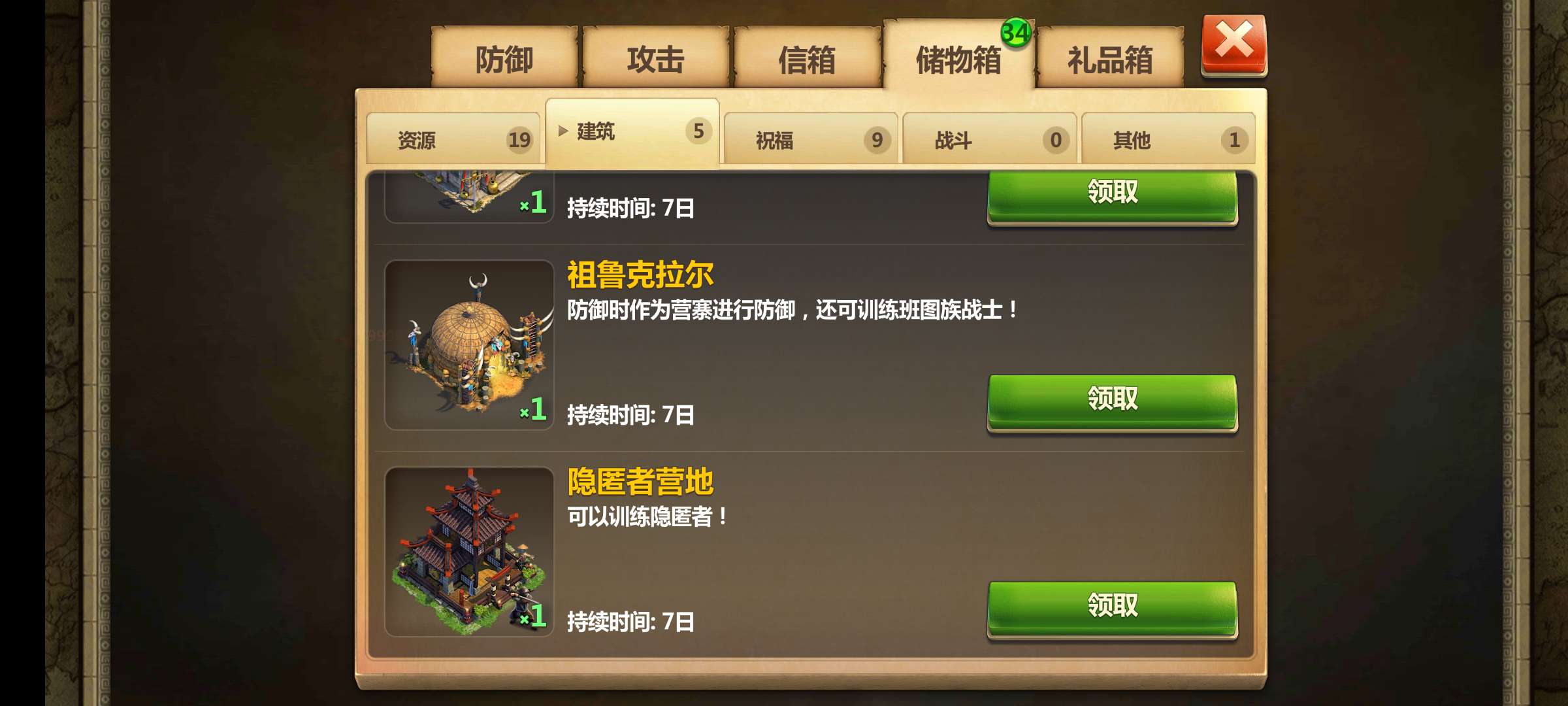Tap the 隐匿者营地 pagoda thumbnail
This screenshot has width=1568, height=706.
click(469, 552)
